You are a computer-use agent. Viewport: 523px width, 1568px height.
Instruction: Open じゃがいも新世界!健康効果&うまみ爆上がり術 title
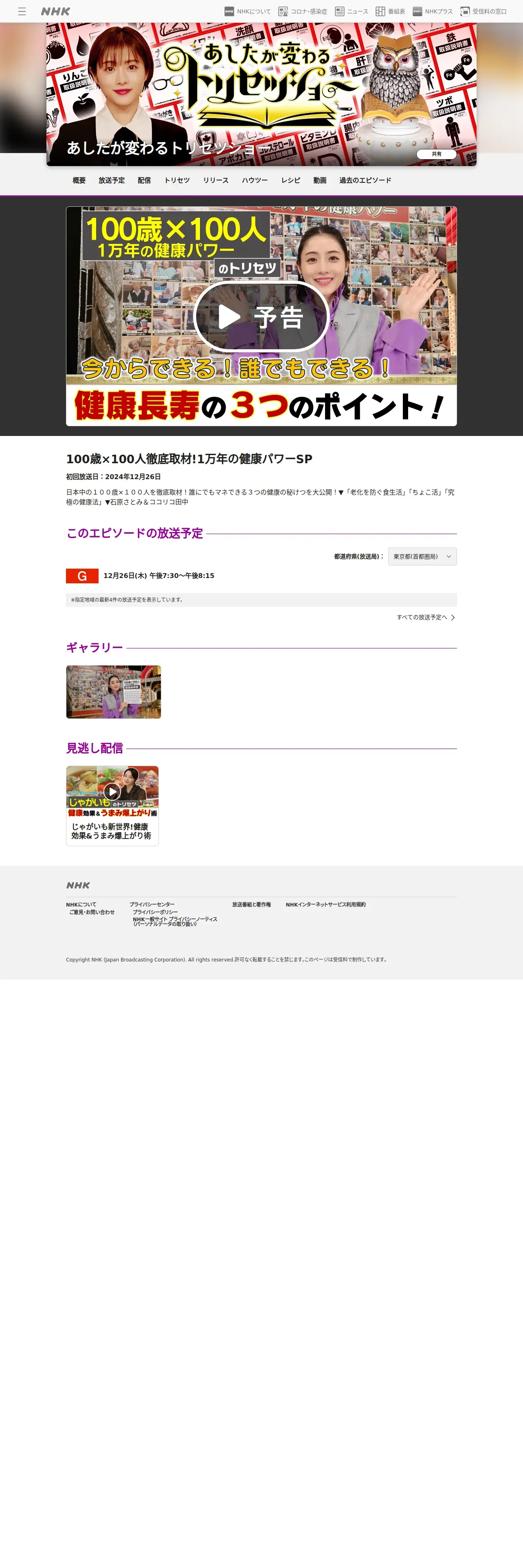click(112, 831)
